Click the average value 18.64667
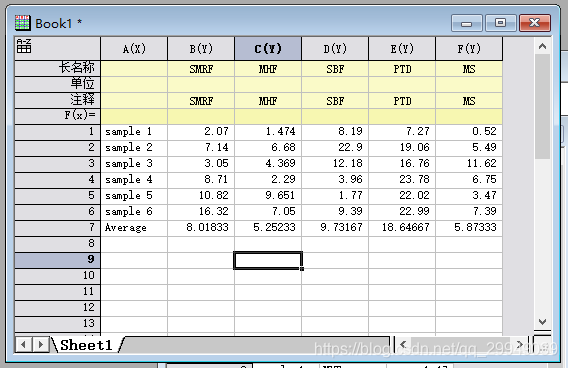 [x=402, y=228]
